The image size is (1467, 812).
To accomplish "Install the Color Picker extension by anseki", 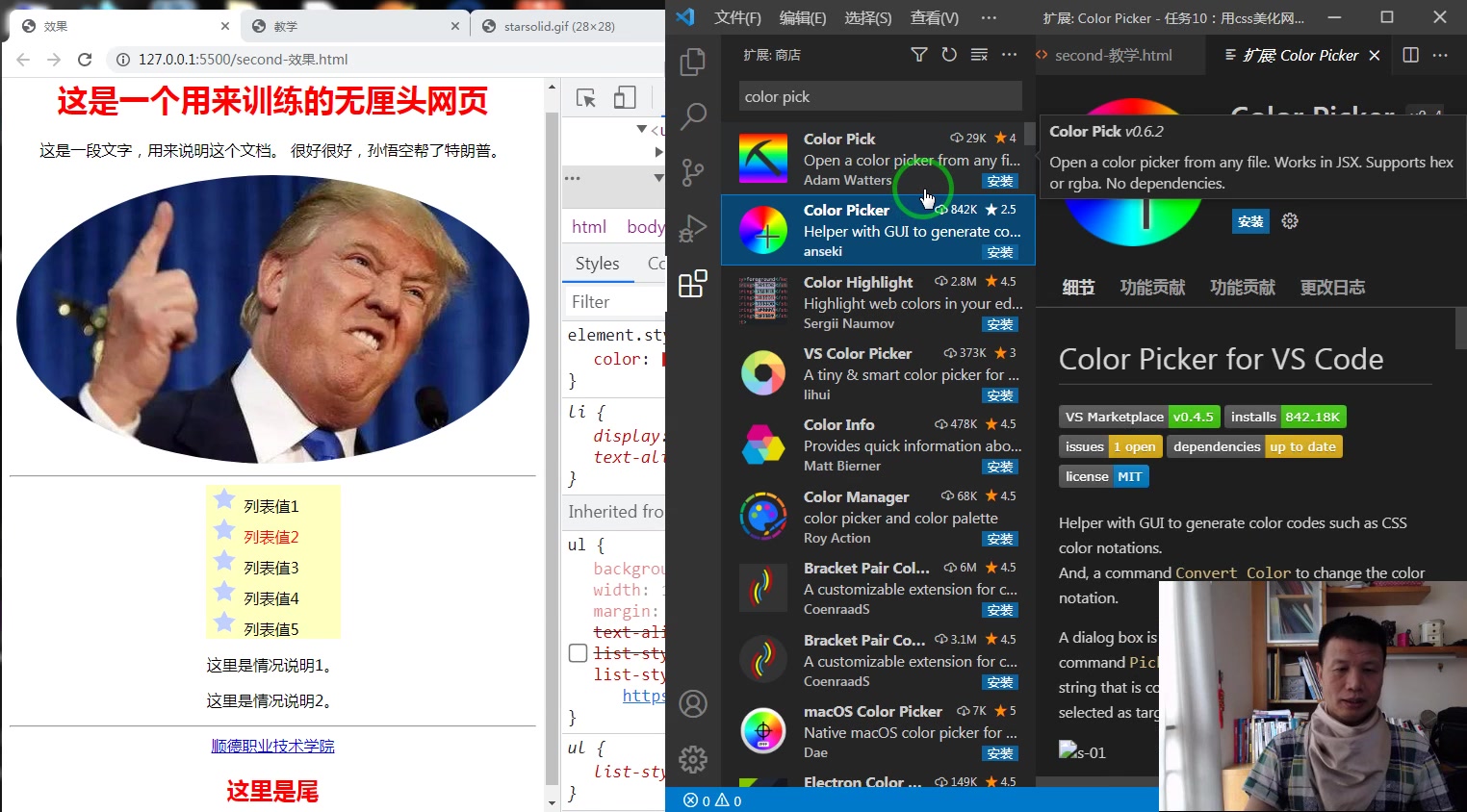I will click(1000, 252).
